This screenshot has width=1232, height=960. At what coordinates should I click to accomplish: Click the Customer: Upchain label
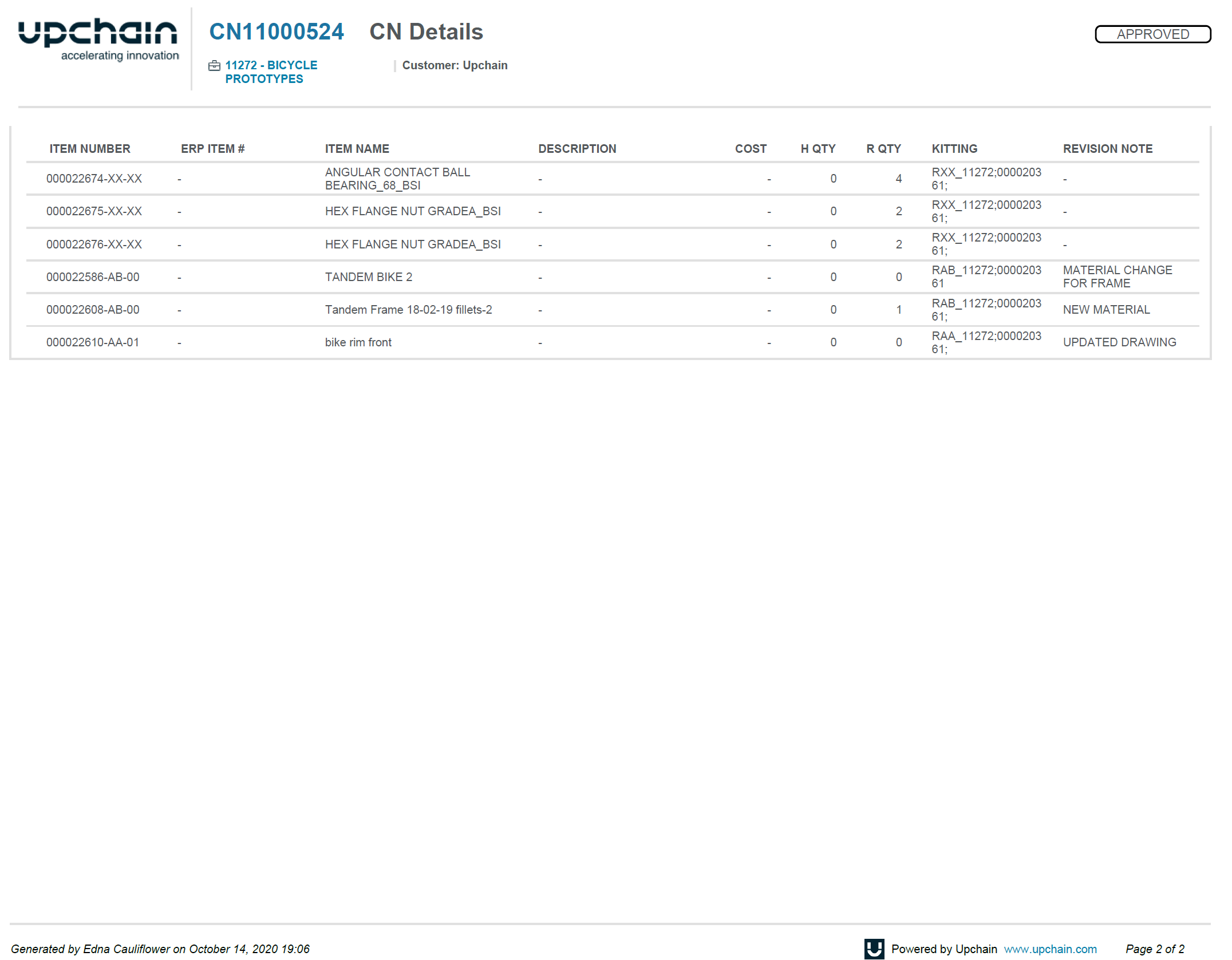tap(455, 65)
